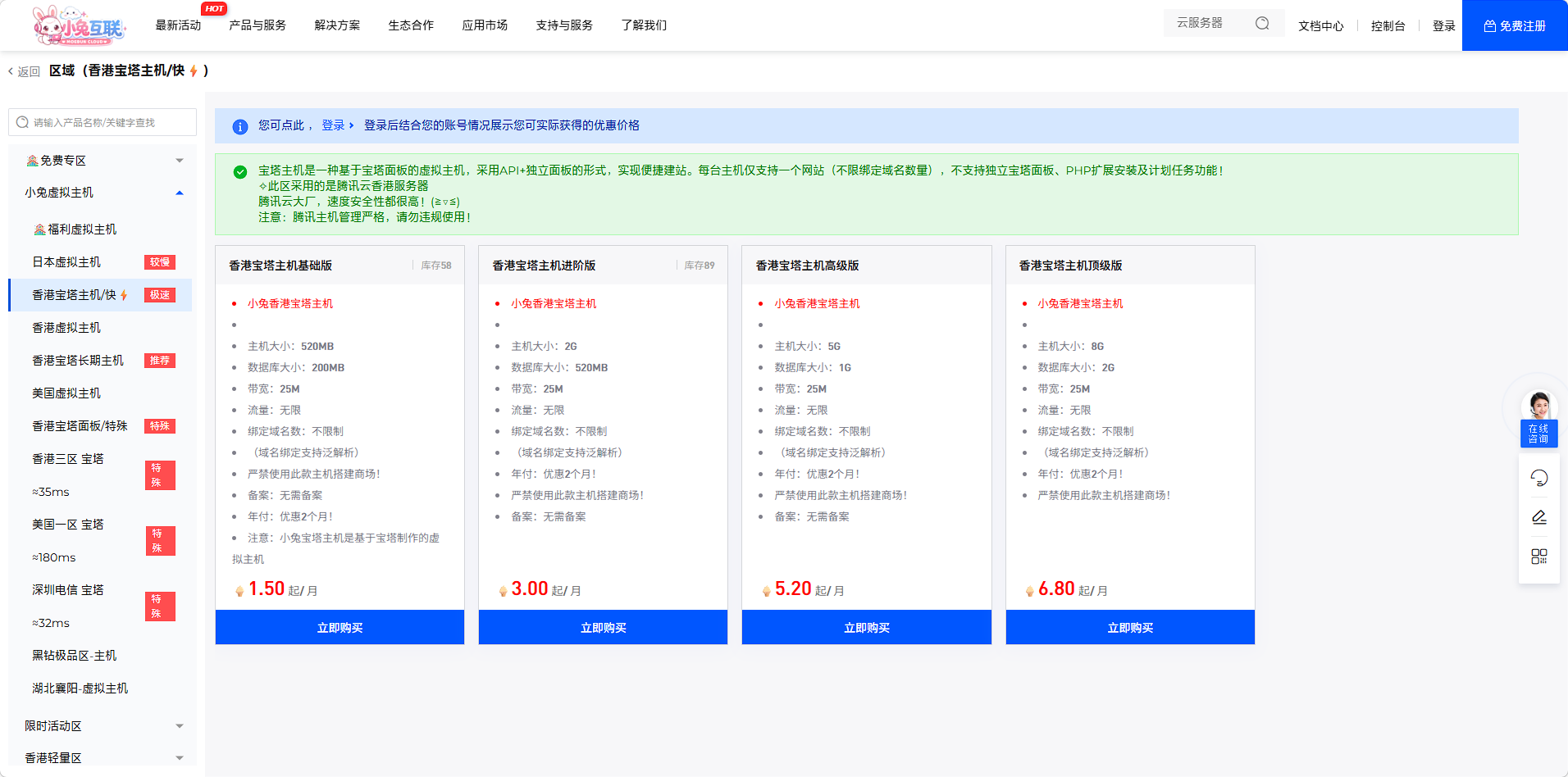Open the 解决方案 menu
Image resolution: width=1568 pixels, height=777 pixels.
click(337, 25)
